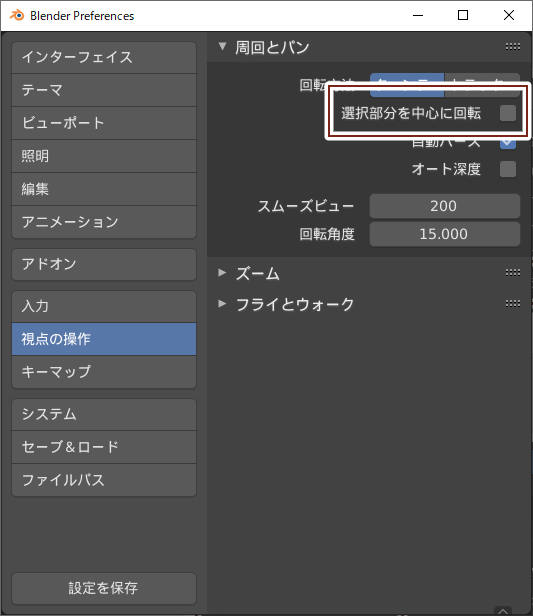Image resolution: width=533 pixels, height=616 pixels.
Task: Open the キーマップ preferences
Action: (x=104, y=372)
